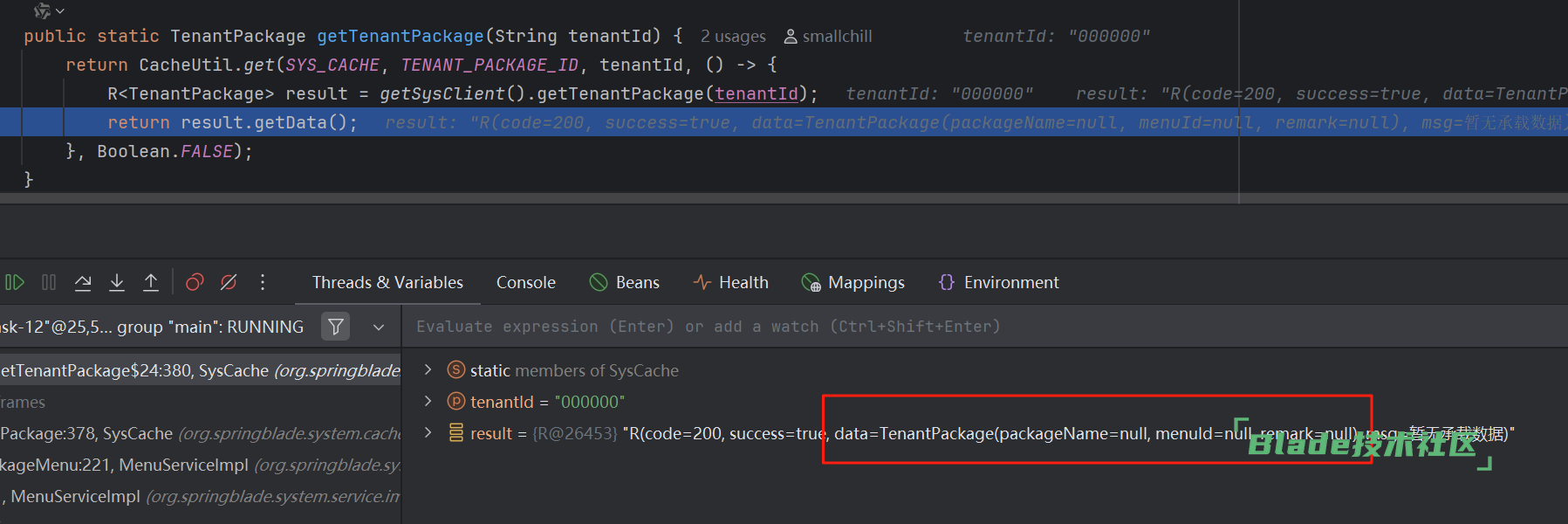1568x524 pixels.
Task: Click the Resume Program debug icon
Action: [x=15, y=282]
